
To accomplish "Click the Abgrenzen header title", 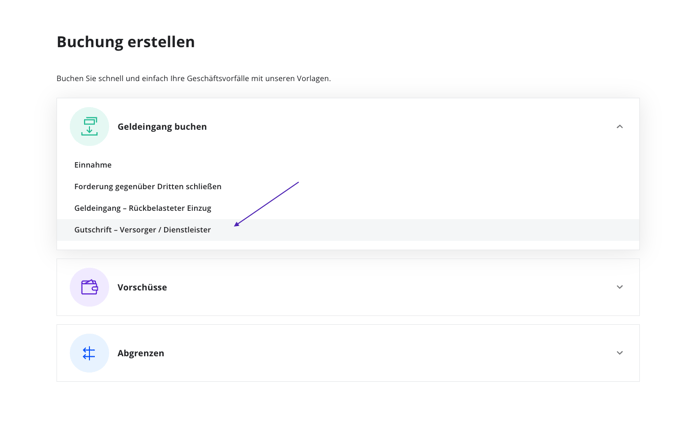I will (x=141, y=353).
